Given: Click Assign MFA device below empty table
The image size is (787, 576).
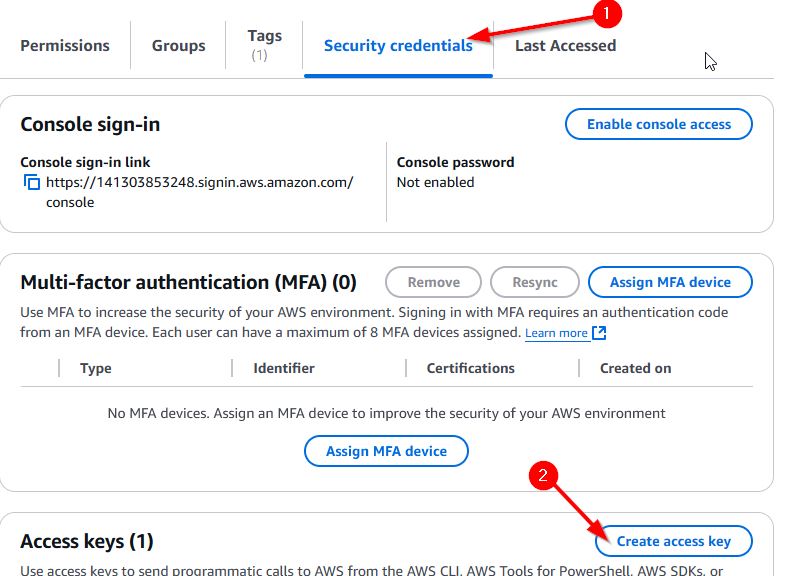Looking at the screenshot, I should (386, 451).
